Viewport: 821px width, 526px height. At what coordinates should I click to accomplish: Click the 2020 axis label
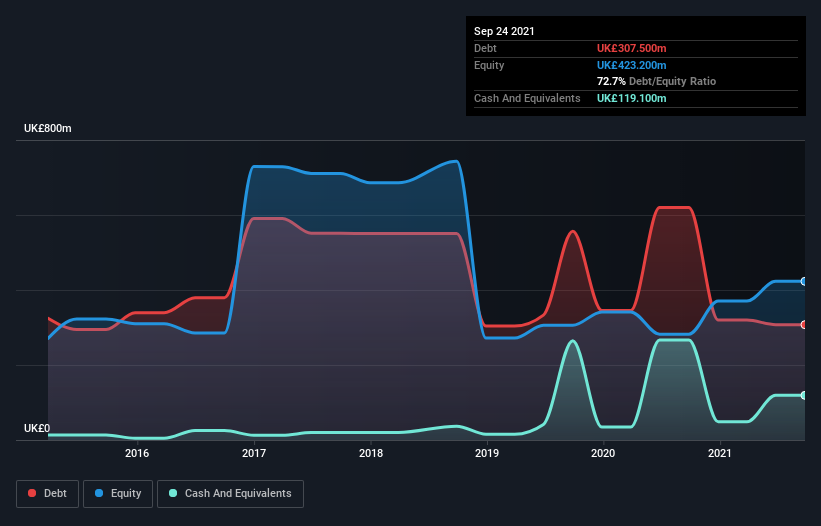tap(603, 453)
